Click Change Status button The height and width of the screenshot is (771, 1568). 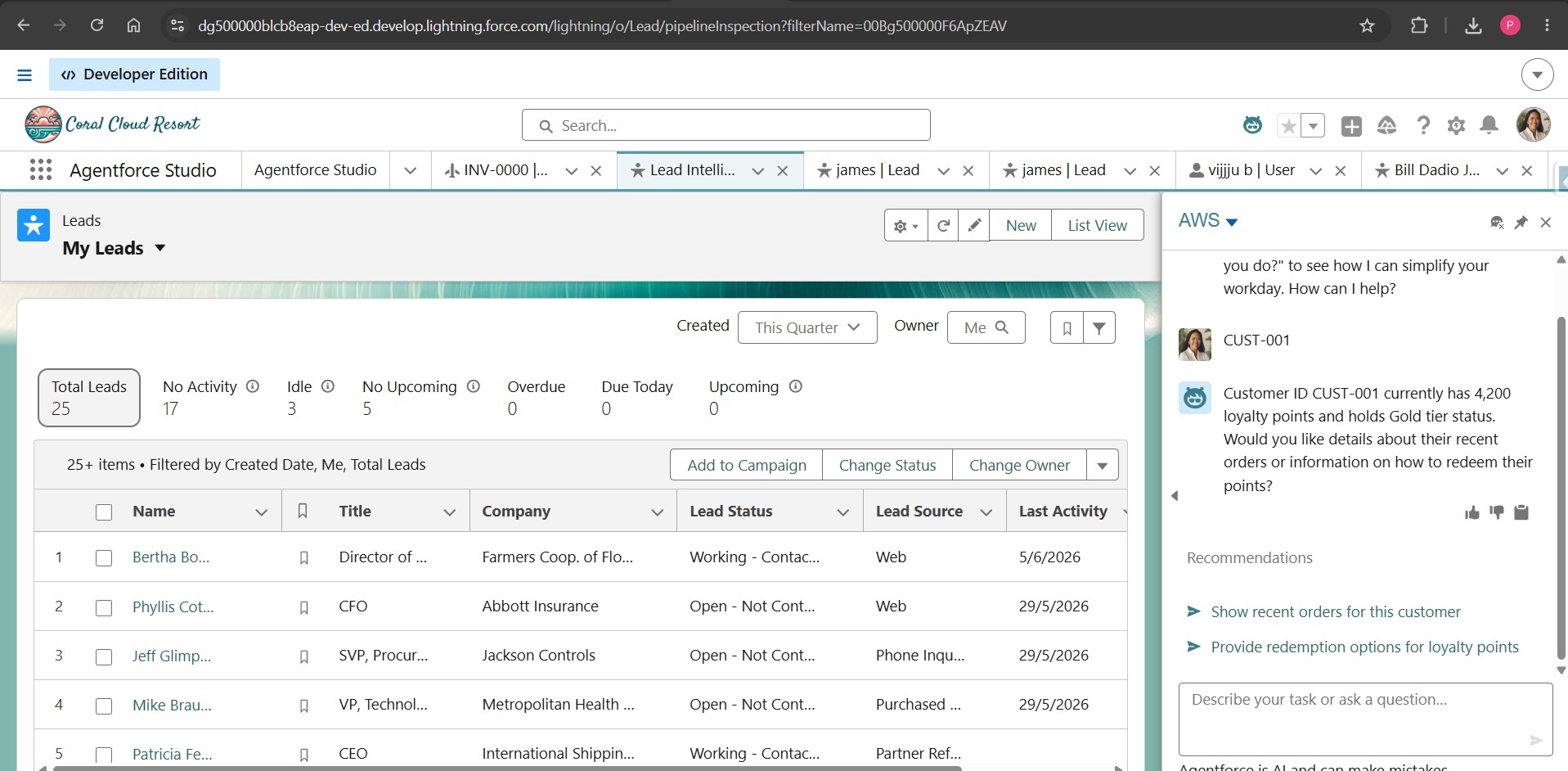[x=887, y=465]
